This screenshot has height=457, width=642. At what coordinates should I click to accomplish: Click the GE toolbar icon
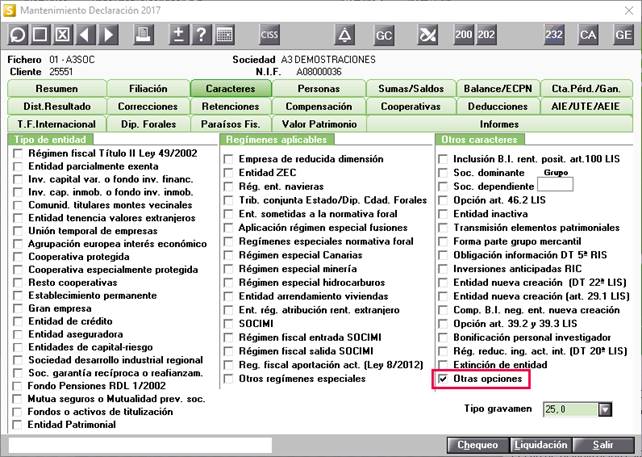[x=623, y=35]
